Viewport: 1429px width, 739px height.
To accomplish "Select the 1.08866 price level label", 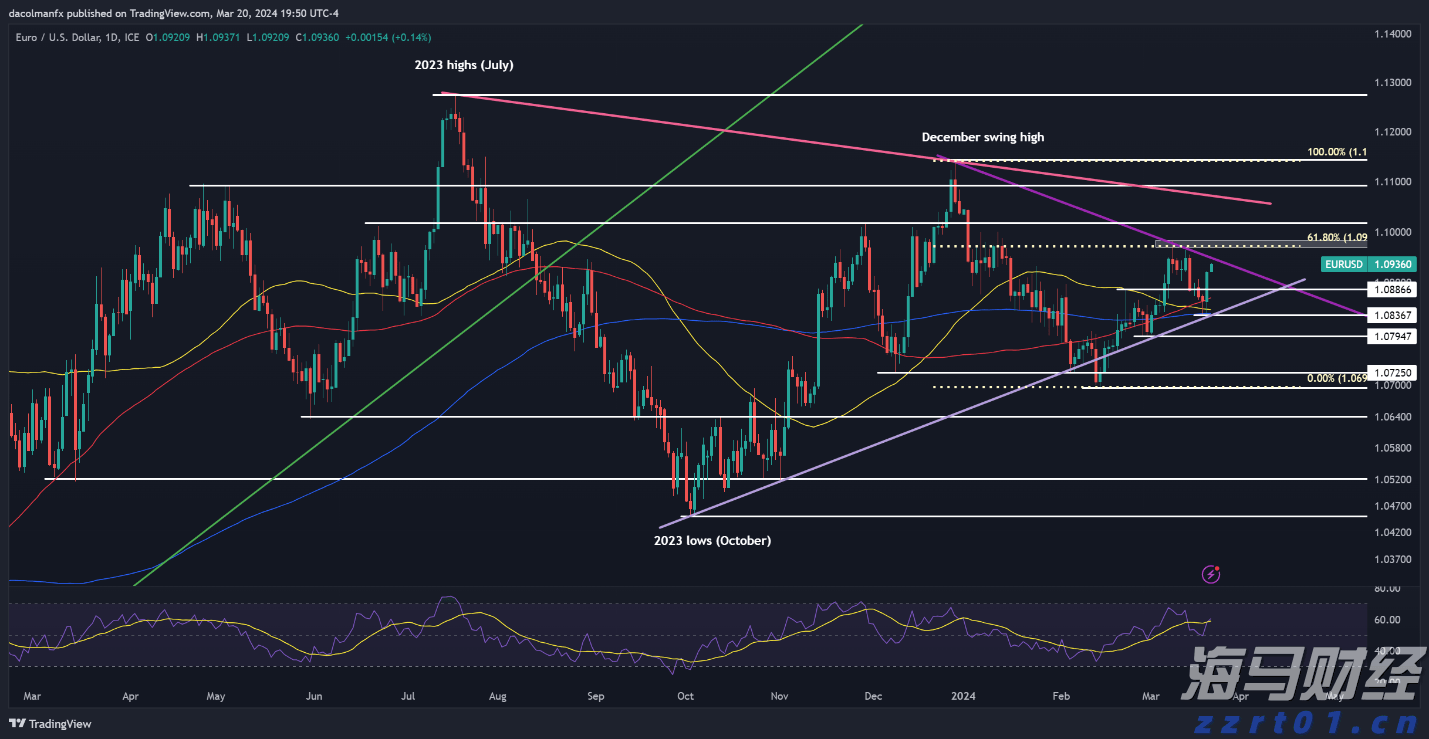I will [x=1391, y=289].
